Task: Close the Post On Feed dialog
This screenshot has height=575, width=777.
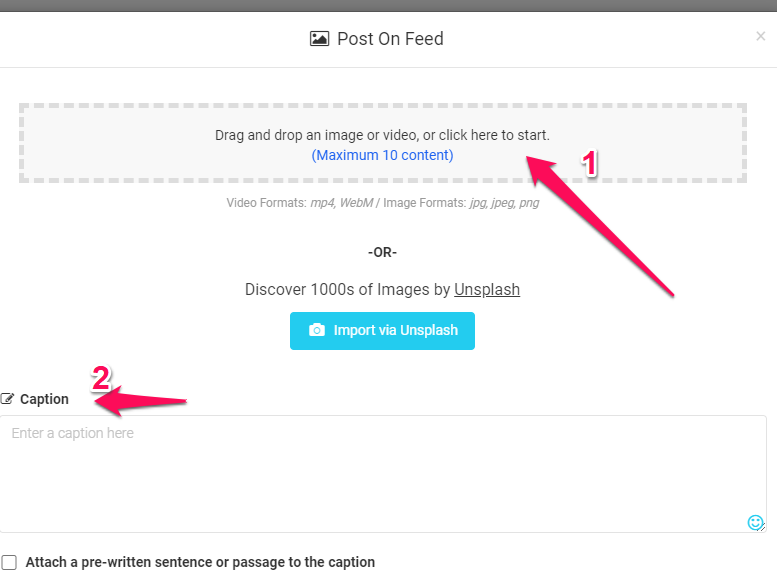Action: 761,36
